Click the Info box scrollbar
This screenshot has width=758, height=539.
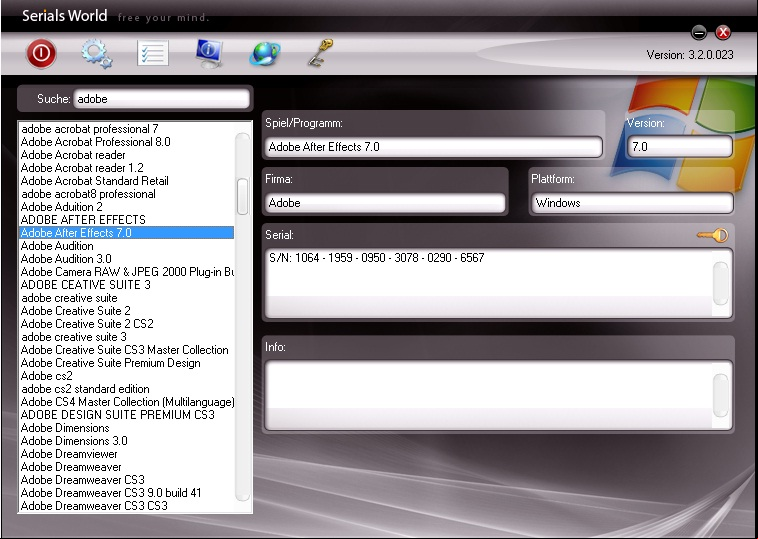[x=721, y=395]
